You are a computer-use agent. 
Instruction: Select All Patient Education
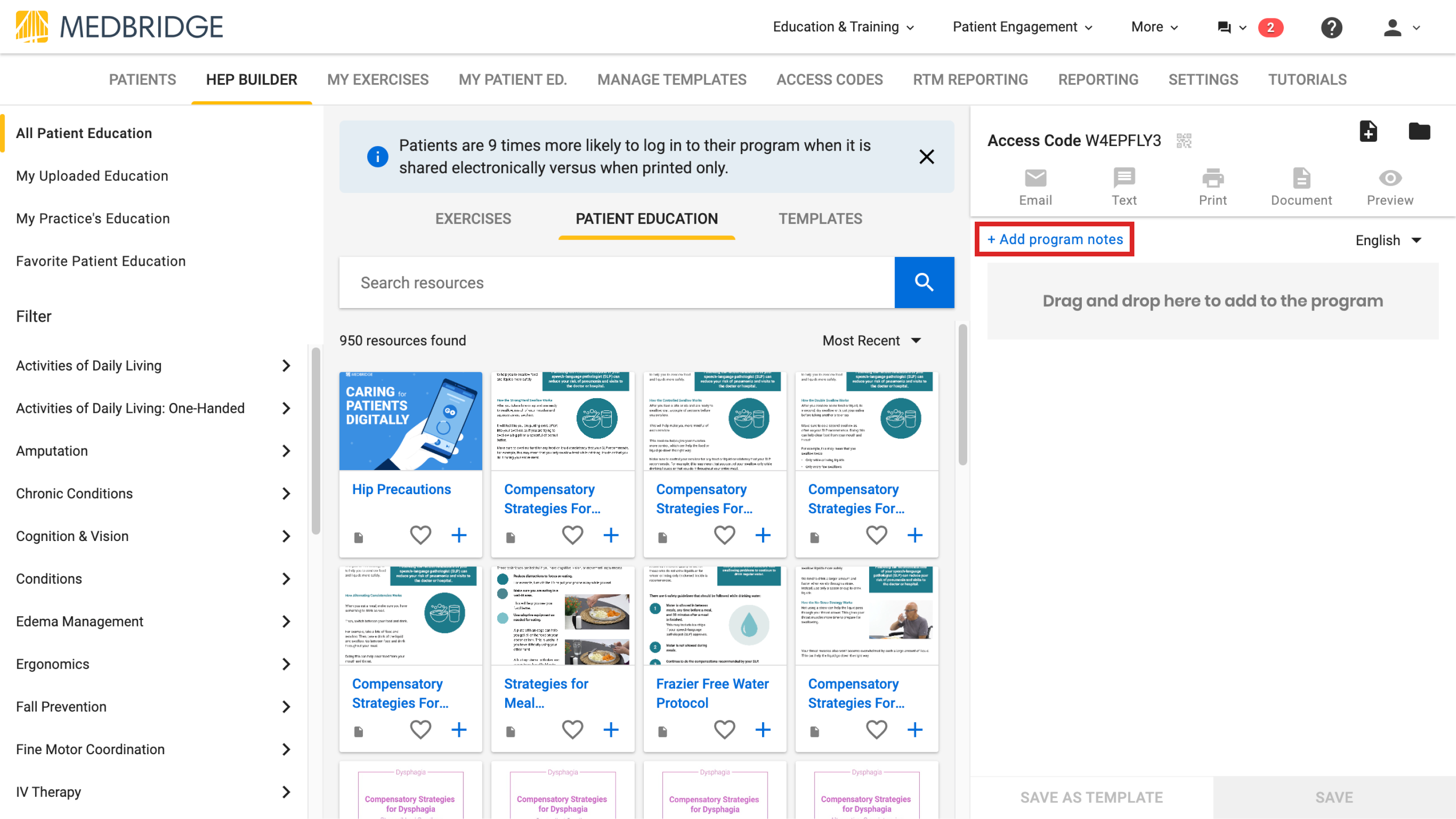84,133
